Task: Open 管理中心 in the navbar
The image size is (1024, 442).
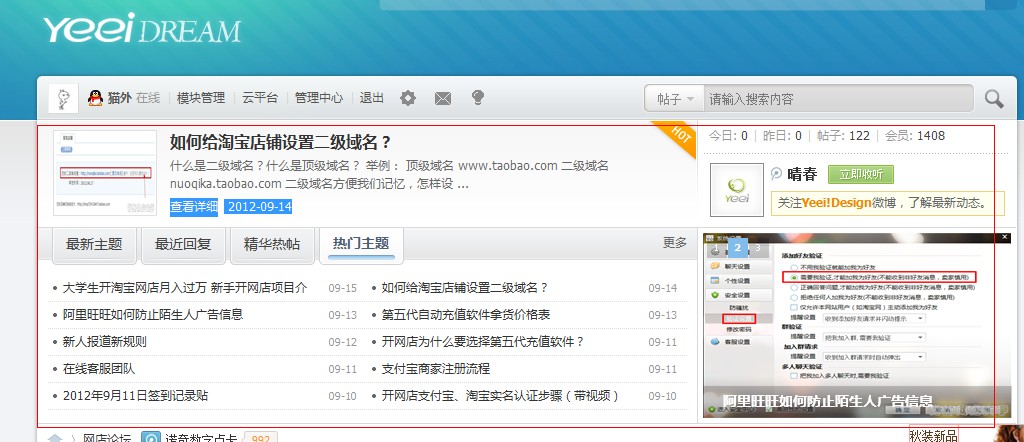Action: 319,98
